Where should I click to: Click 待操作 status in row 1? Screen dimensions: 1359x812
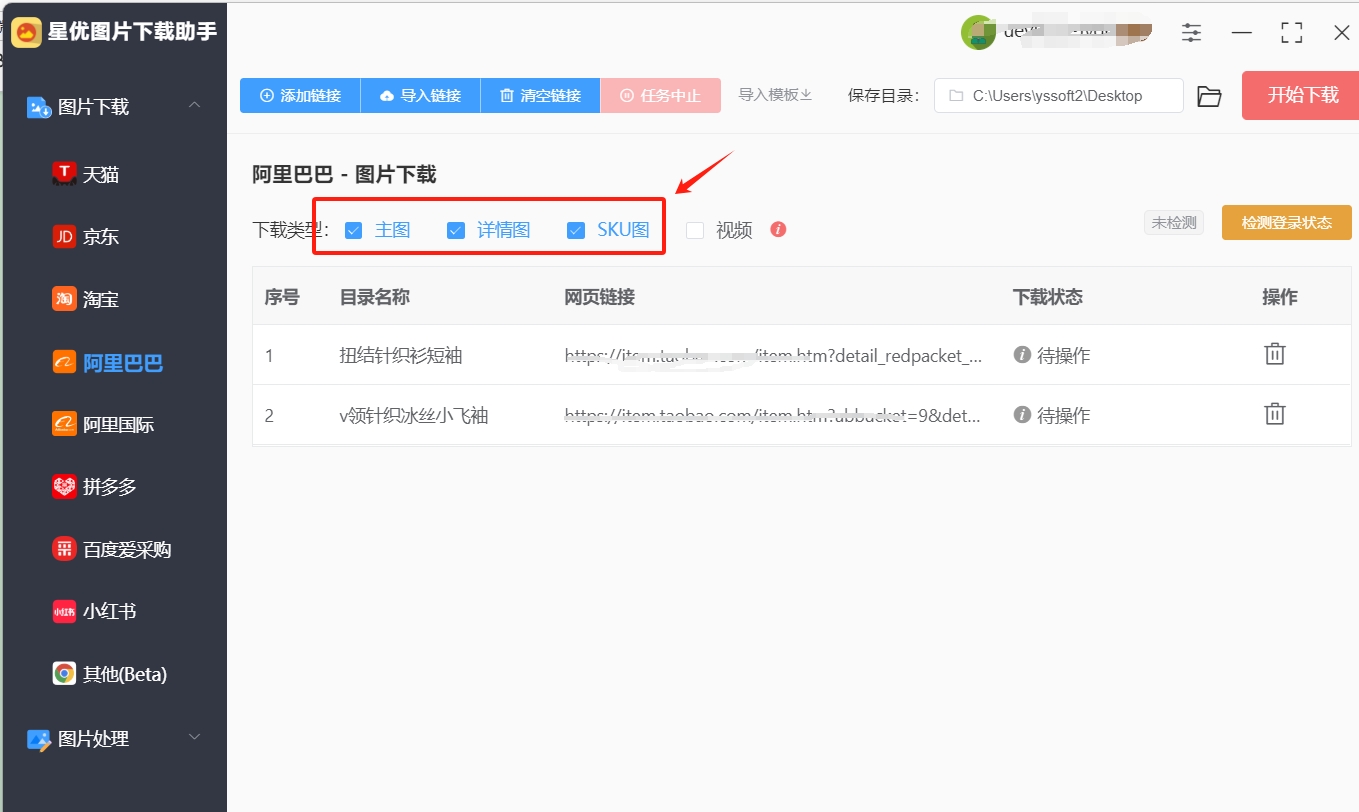pos(1064,355)
